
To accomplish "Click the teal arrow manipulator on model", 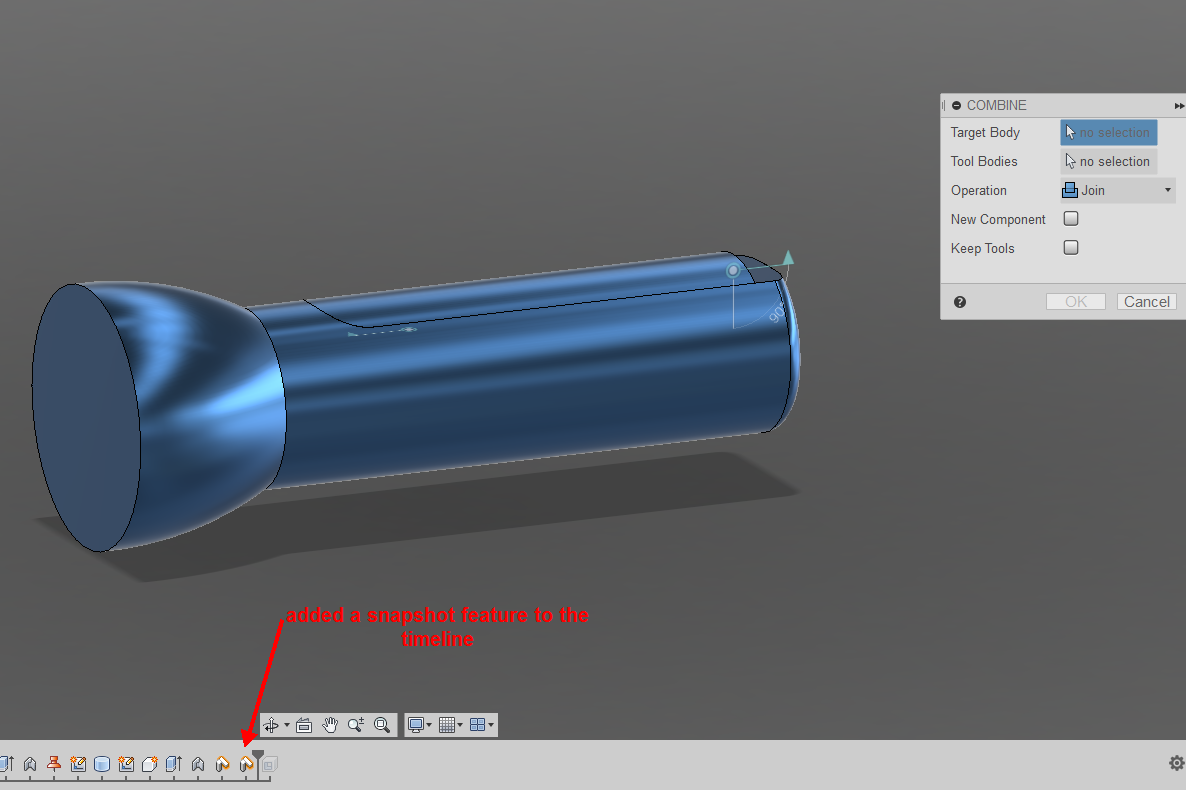I will [x=787, y=258].
